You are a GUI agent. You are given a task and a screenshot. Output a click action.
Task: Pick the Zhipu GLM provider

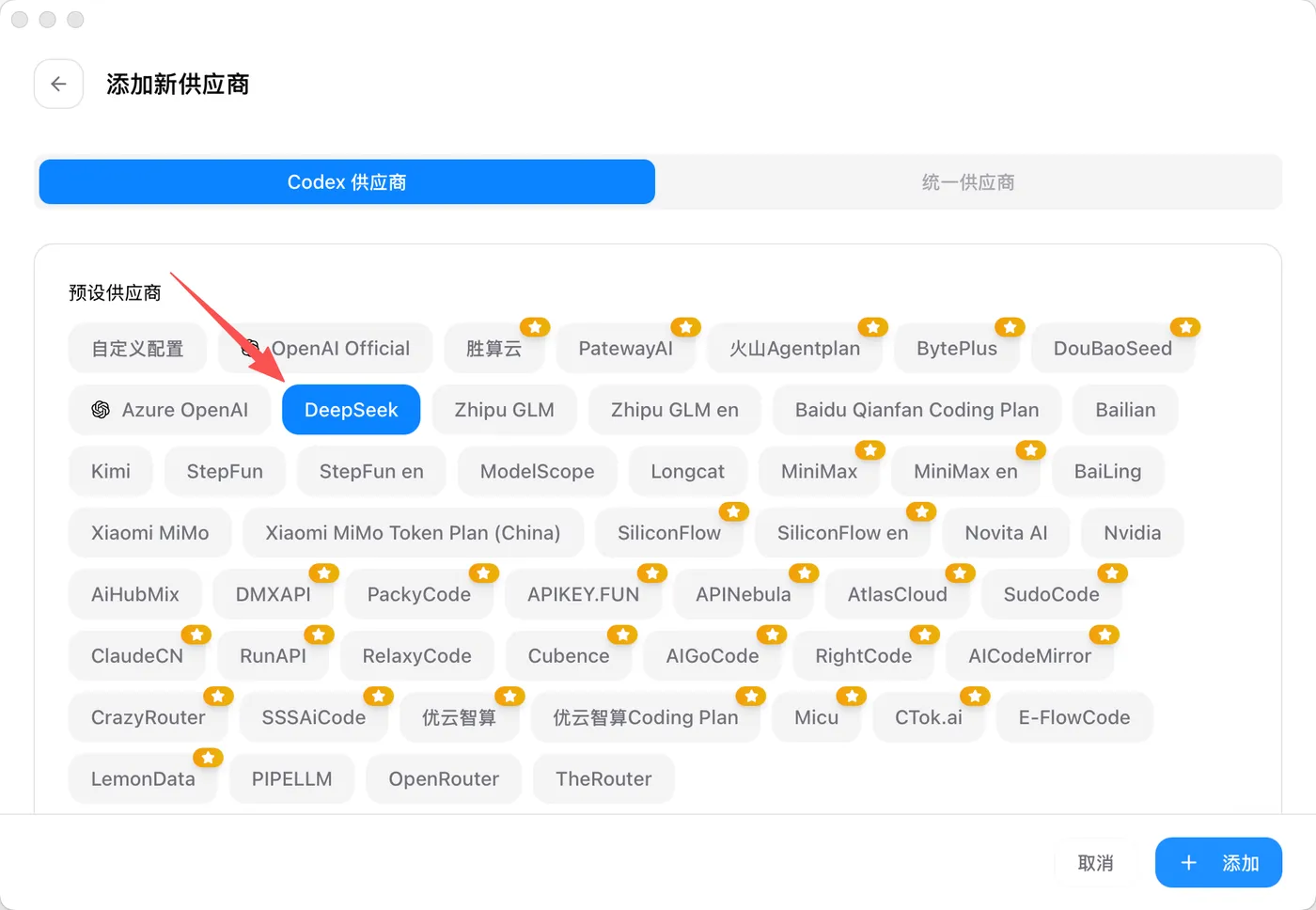pyautogui.click(x=505, y=410)
